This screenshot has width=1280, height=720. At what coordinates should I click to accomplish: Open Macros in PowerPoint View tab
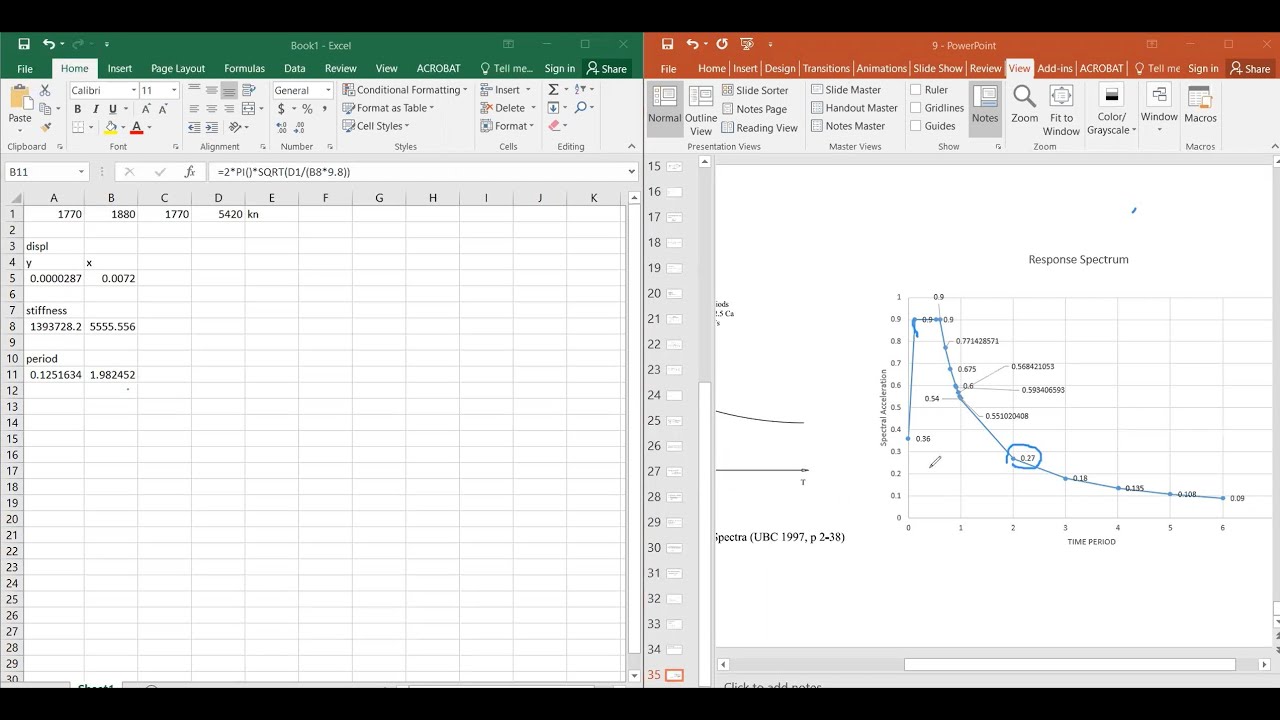(1200, 103)
